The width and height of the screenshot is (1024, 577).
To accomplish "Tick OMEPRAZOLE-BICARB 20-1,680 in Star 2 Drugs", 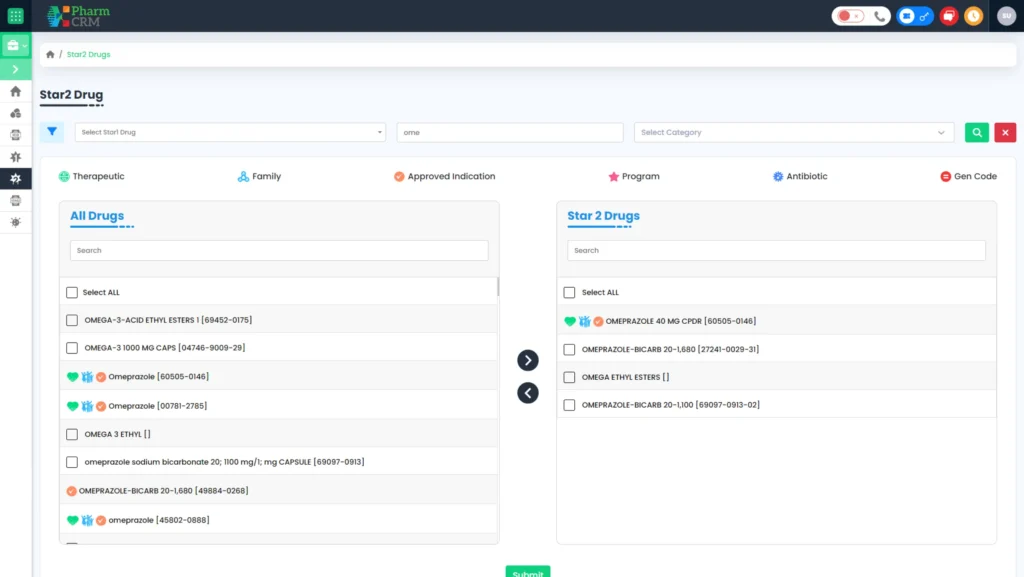I will [x=568, y=349].
